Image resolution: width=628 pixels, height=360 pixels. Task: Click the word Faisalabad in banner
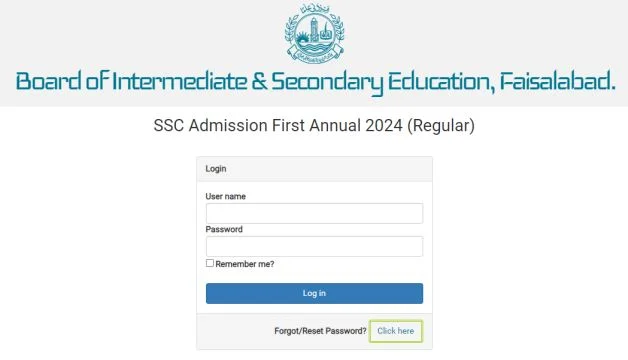[556, 81]
